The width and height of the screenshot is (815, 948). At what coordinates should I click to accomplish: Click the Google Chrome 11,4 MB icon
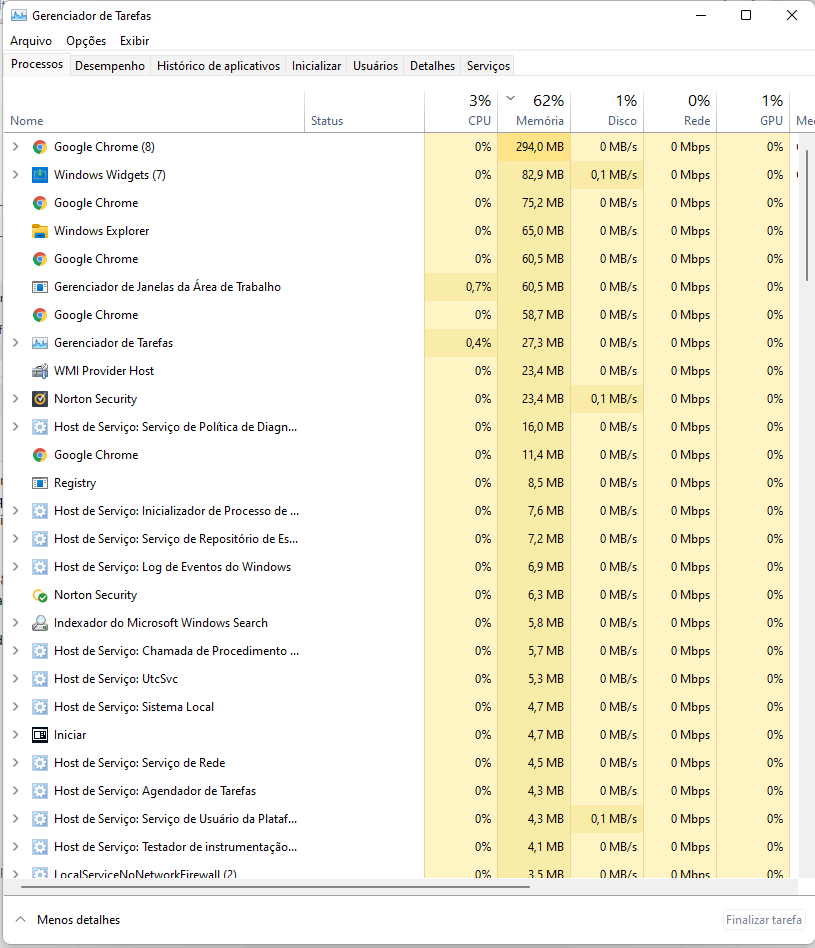[x=40, y=455]
